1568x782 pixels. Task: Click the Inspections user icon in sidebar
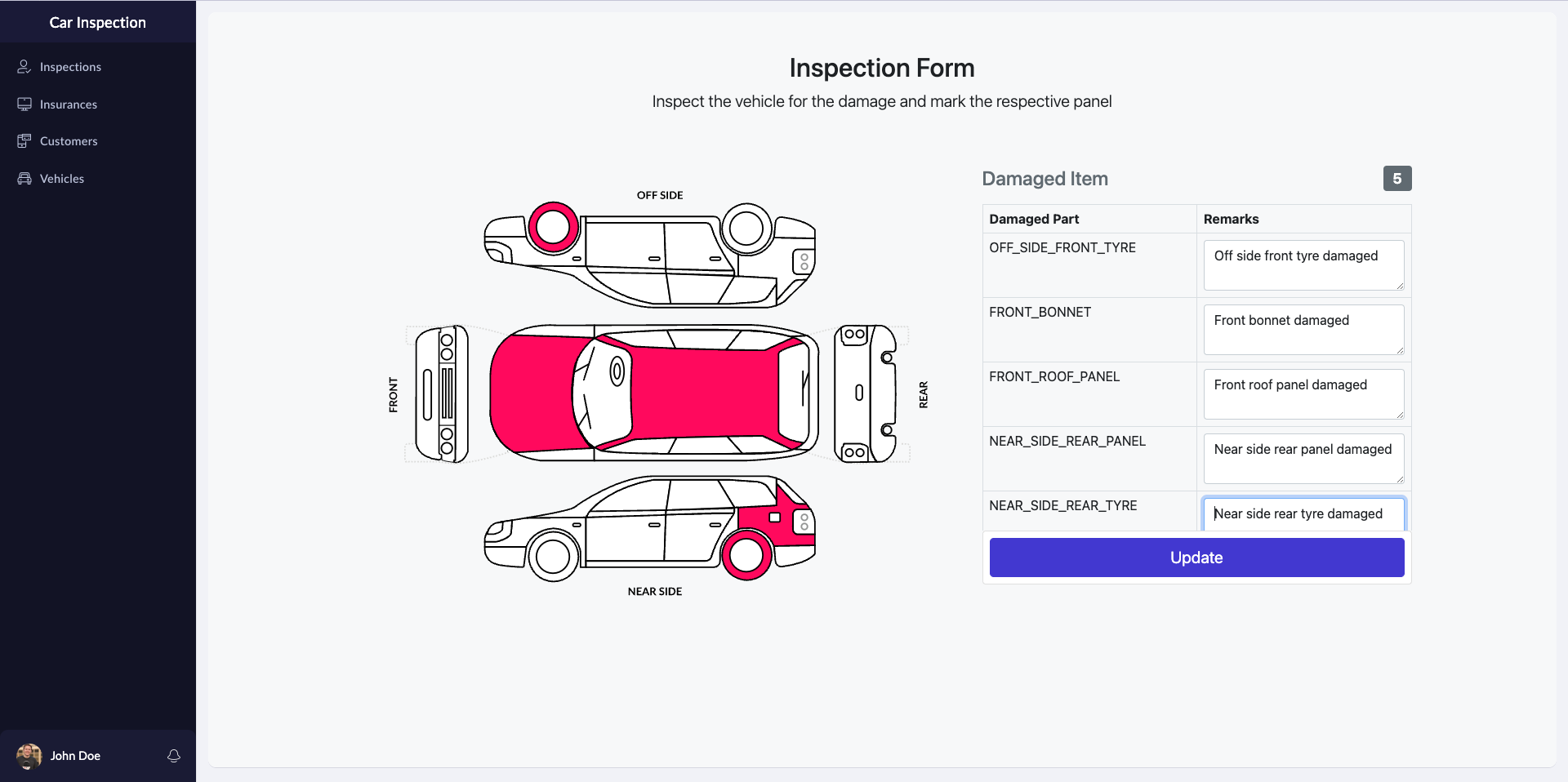pos(24,67)
